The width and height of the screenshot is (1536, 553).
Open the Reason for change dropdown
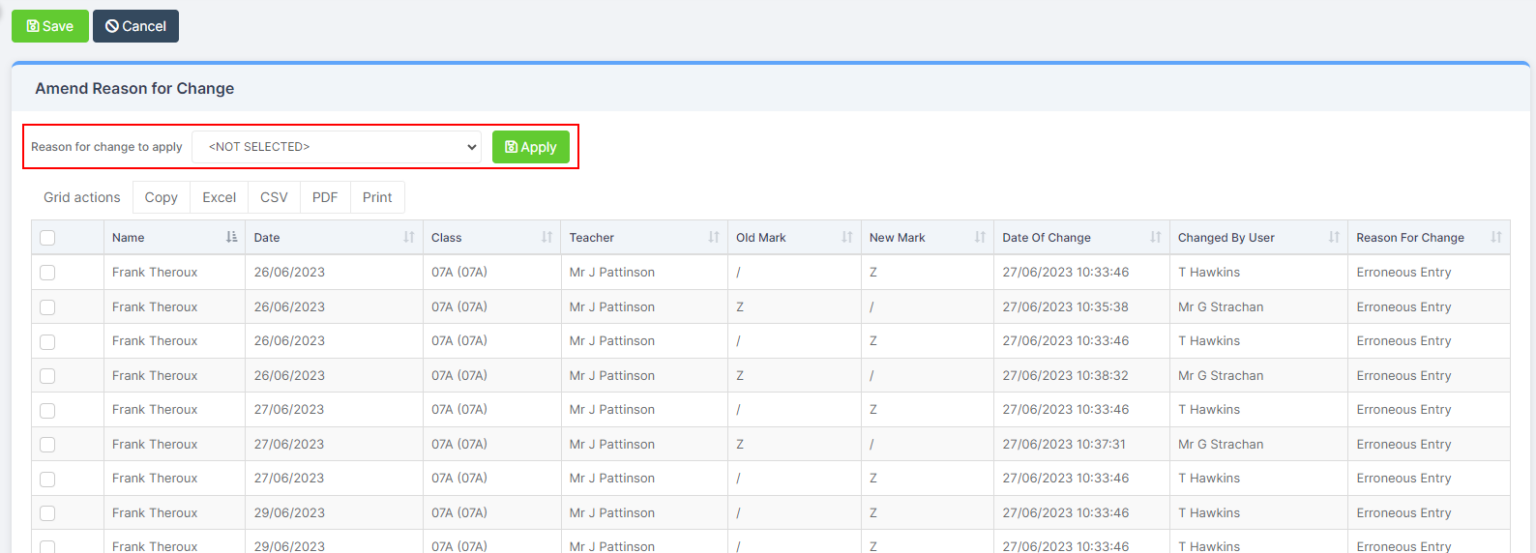[336, 147]
